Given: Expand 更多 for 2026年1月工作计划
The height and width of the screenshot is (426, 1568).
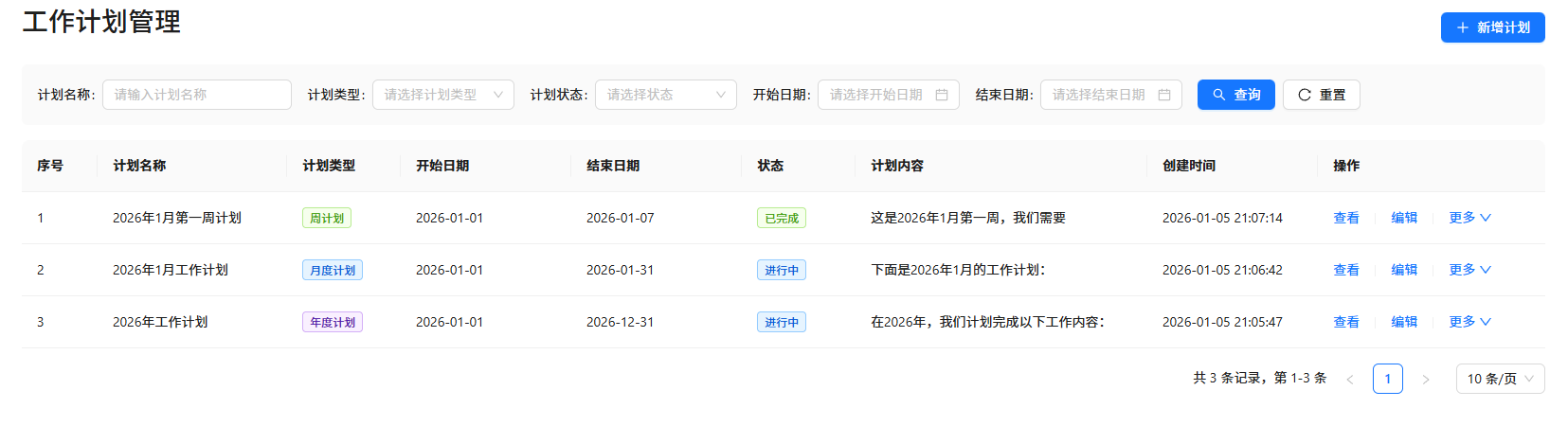Looking at the screenshot, I should [x=1469, y=270].
